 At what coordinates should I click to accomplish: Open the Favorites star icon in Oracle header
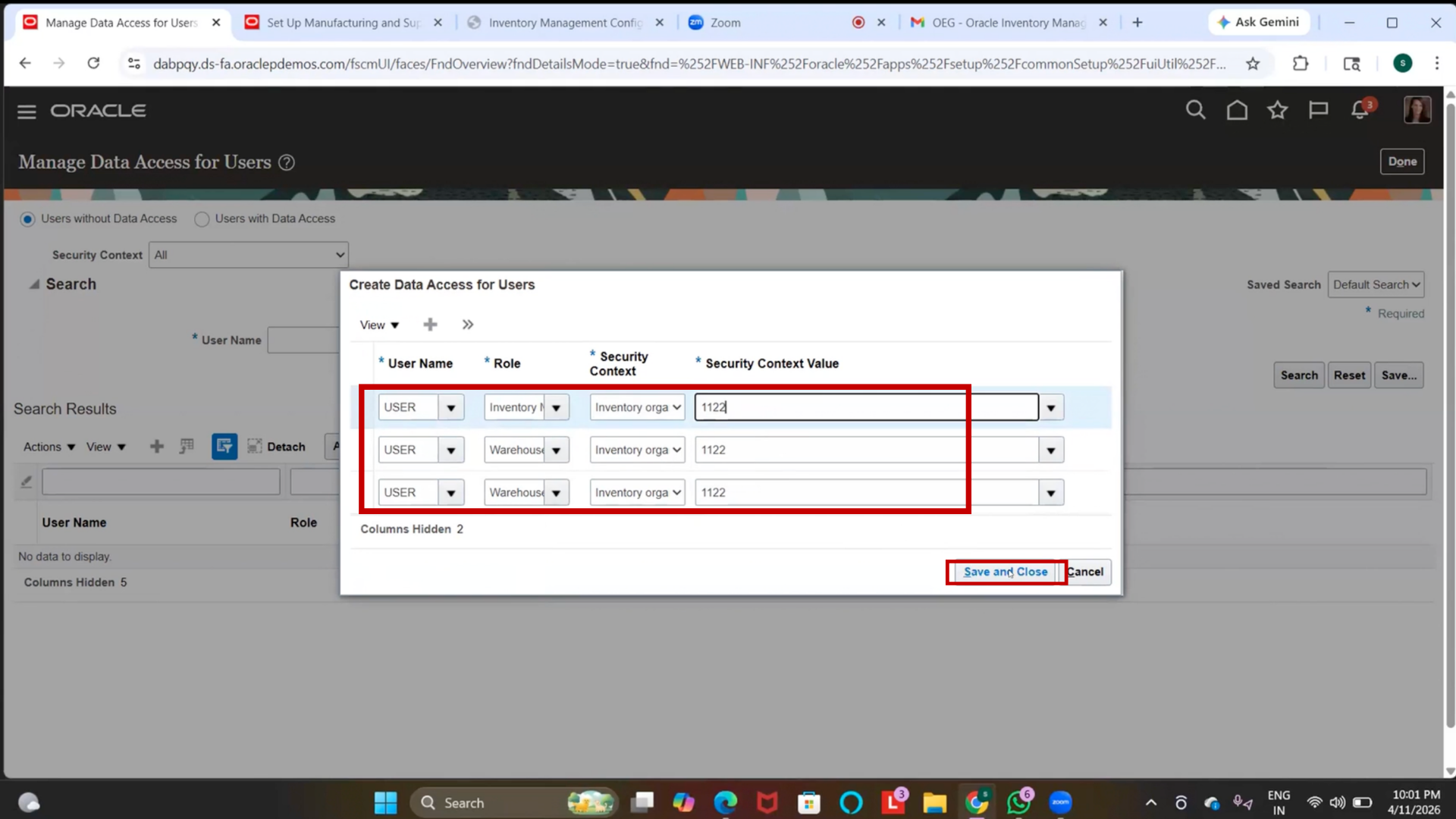pos(1278,111)
